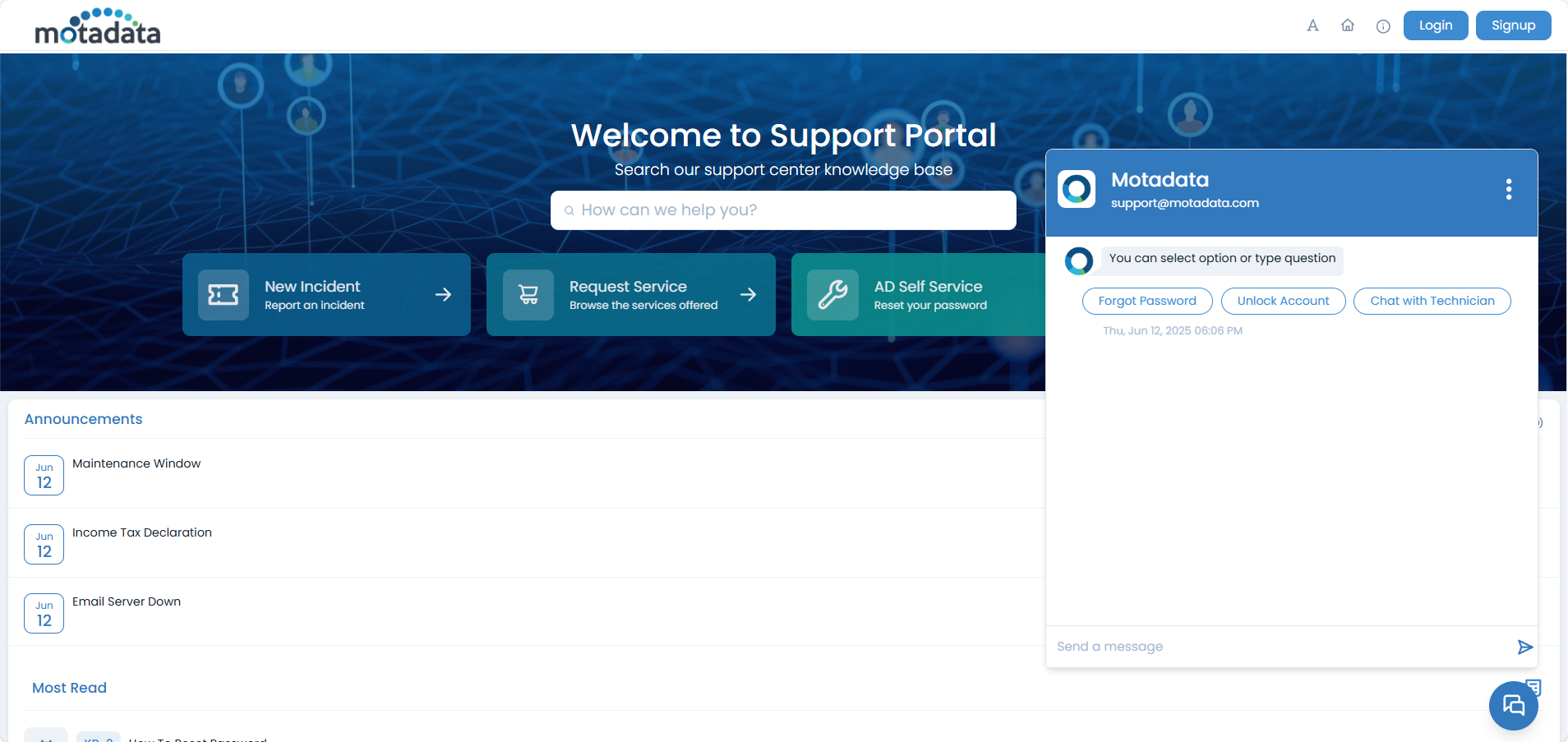
Task: Click the AD Self Service wrench icon
Action: coord(832,295)
